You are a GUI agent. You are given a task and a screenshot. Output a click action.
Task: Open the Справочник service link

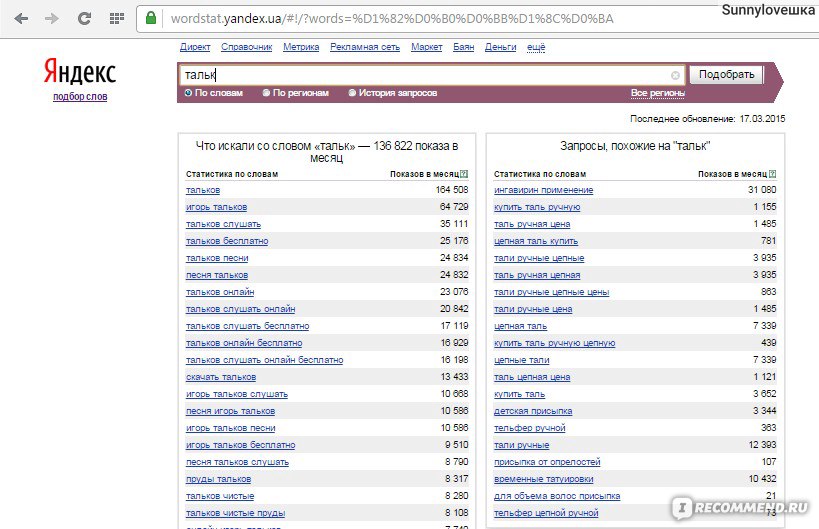pos(247,47)
